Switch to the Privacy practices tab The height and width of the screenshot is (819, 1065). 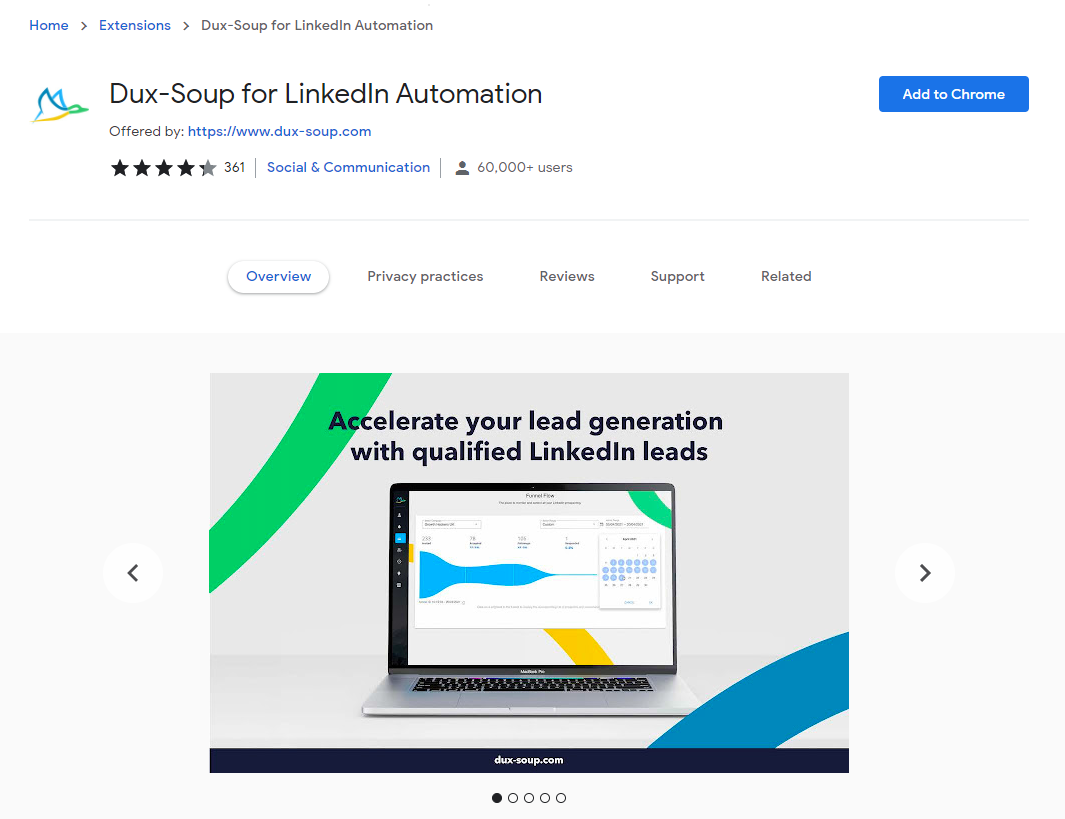(x=425, y=276)
